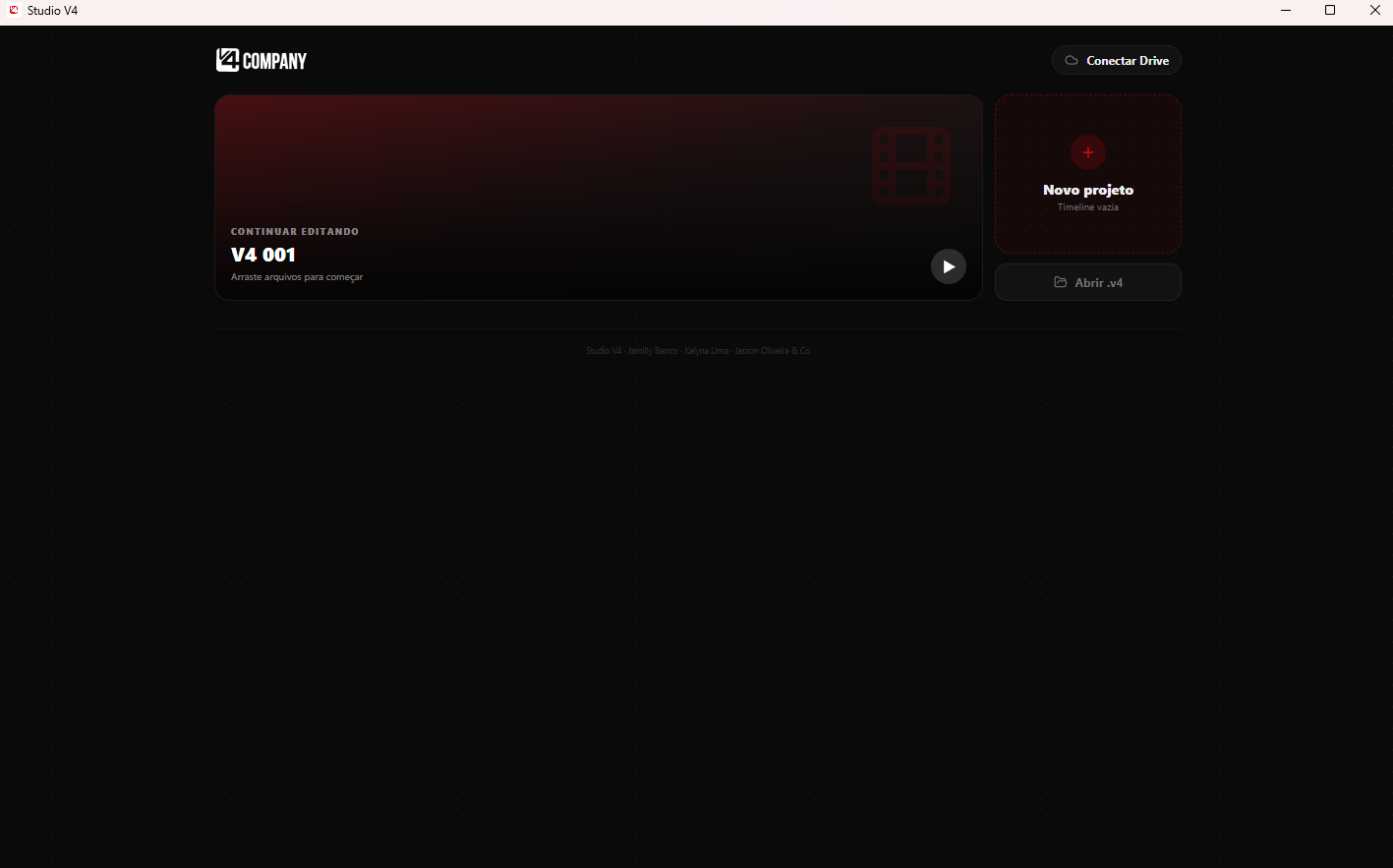Open the V4 001 project title
This screenshot has height=868, width=1393.
[x=263, y=255]
